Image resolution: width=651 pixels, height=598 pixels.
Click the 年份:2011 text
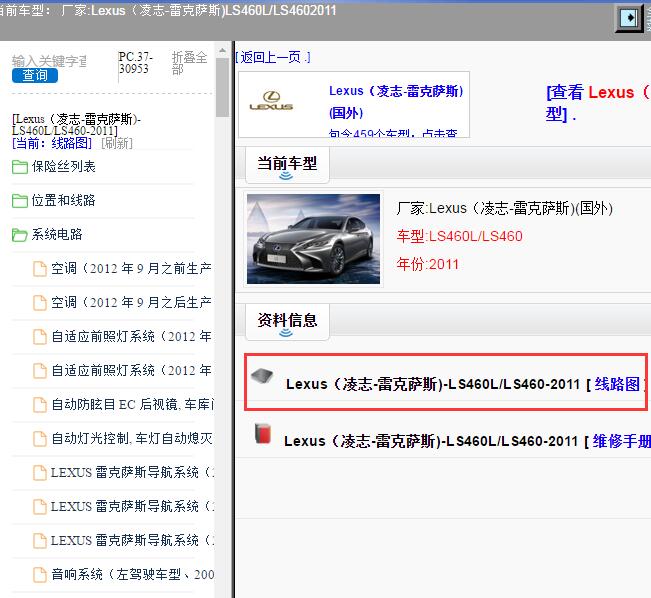(x=427, y=264)
